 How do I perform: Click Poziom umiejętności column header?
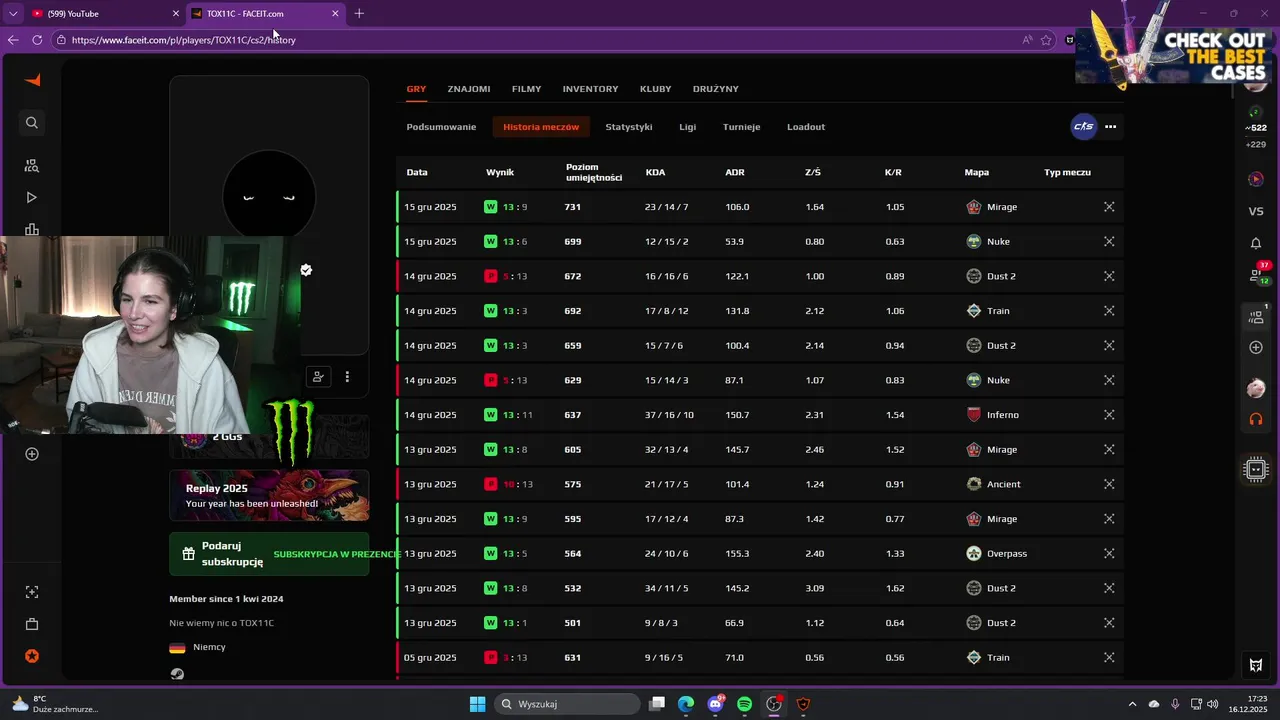[x=594, y=172]
